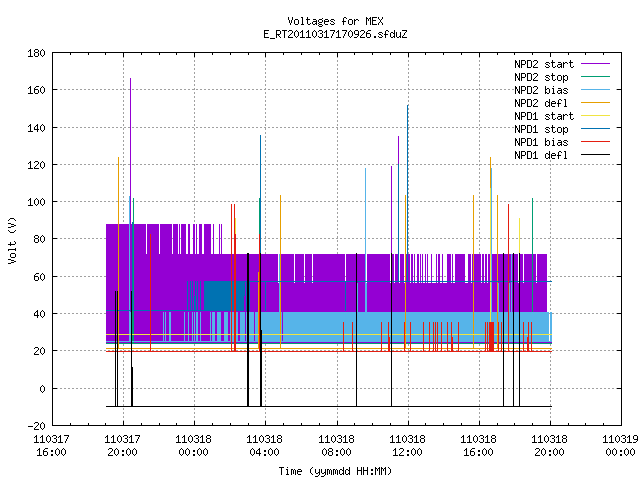
Task: Click the light blue NPD2 bias legend line
Action: click(x=595, y=89)
